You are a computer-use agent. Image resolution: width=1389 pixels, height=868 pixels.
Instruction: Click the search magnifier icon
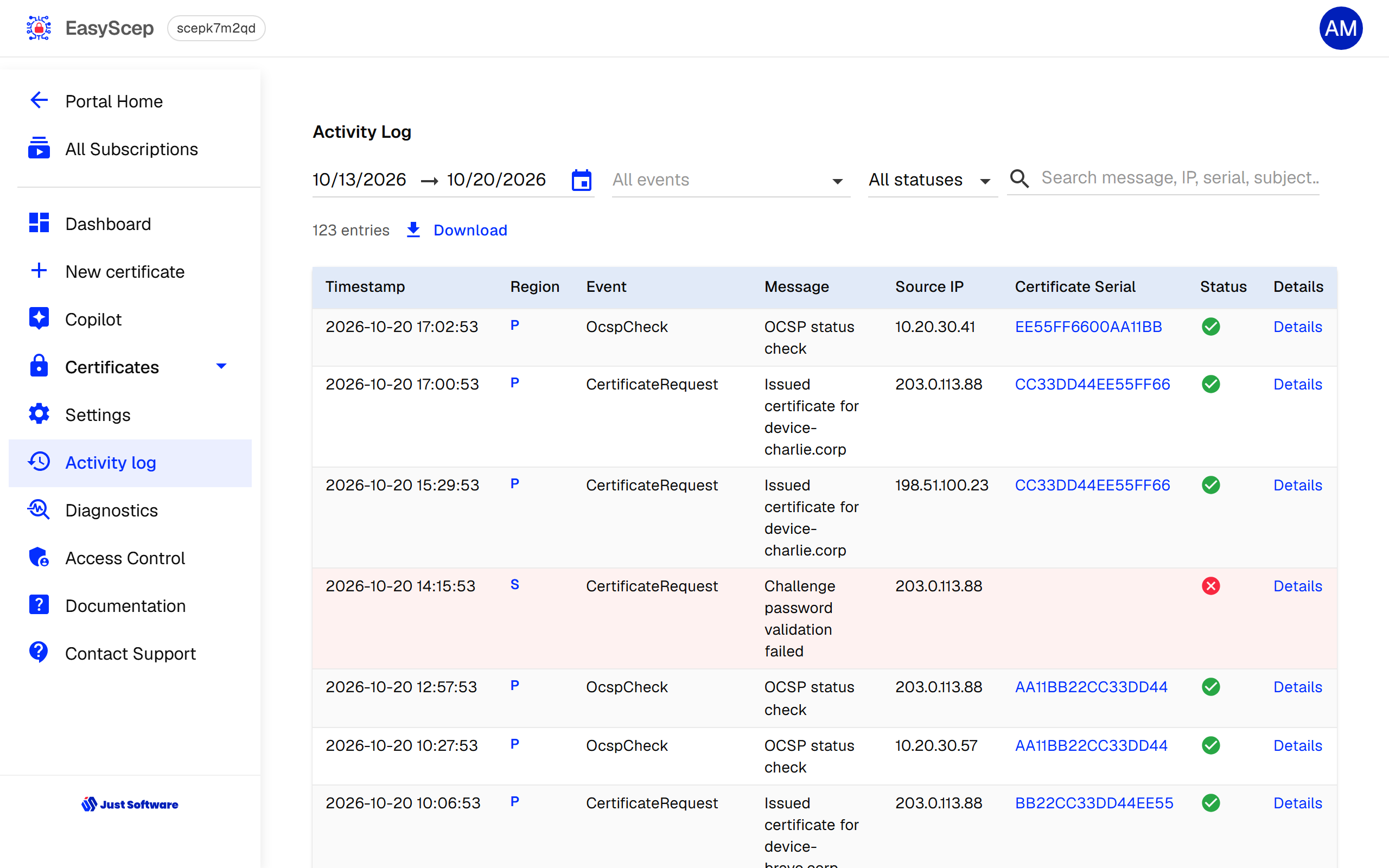1020,178
